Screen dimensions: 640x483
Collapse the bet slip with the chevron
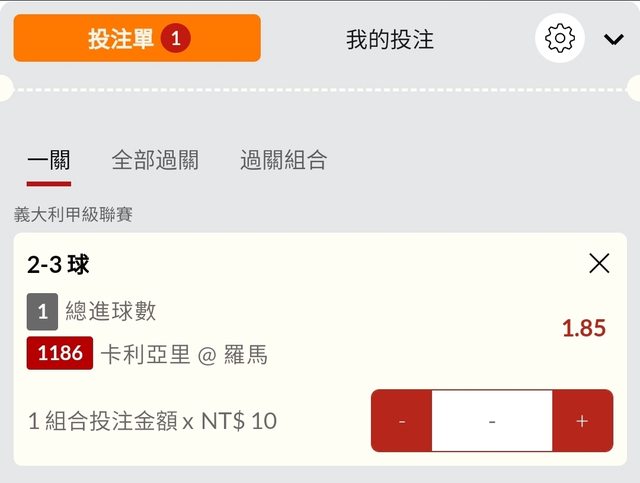[613, 40]
